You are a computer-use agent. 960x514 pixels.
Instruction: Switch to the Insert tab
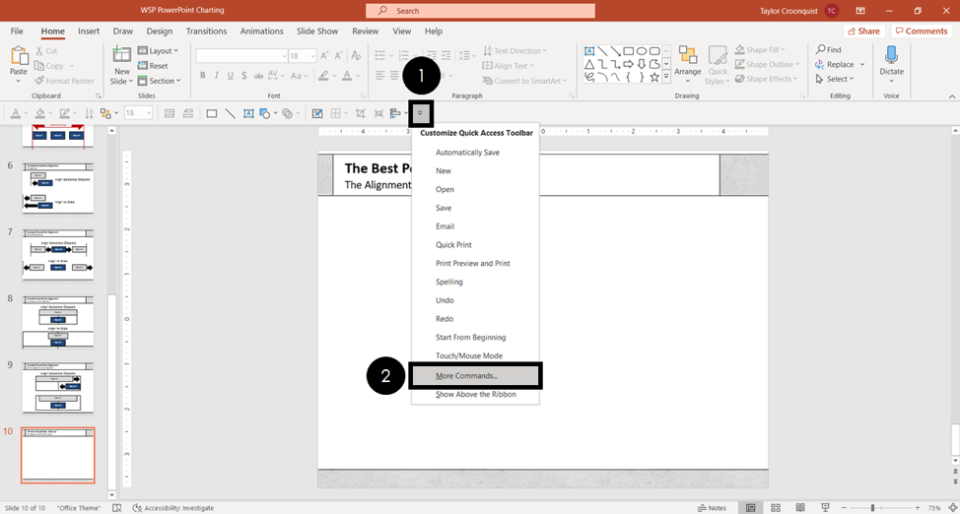point(88,31)
